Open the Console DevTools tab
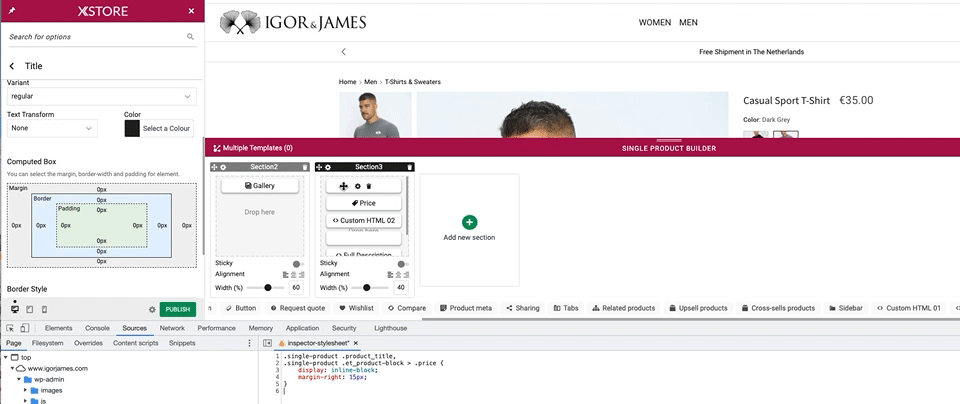This screenshot has width=960, height=404. [x=97, y=328]
